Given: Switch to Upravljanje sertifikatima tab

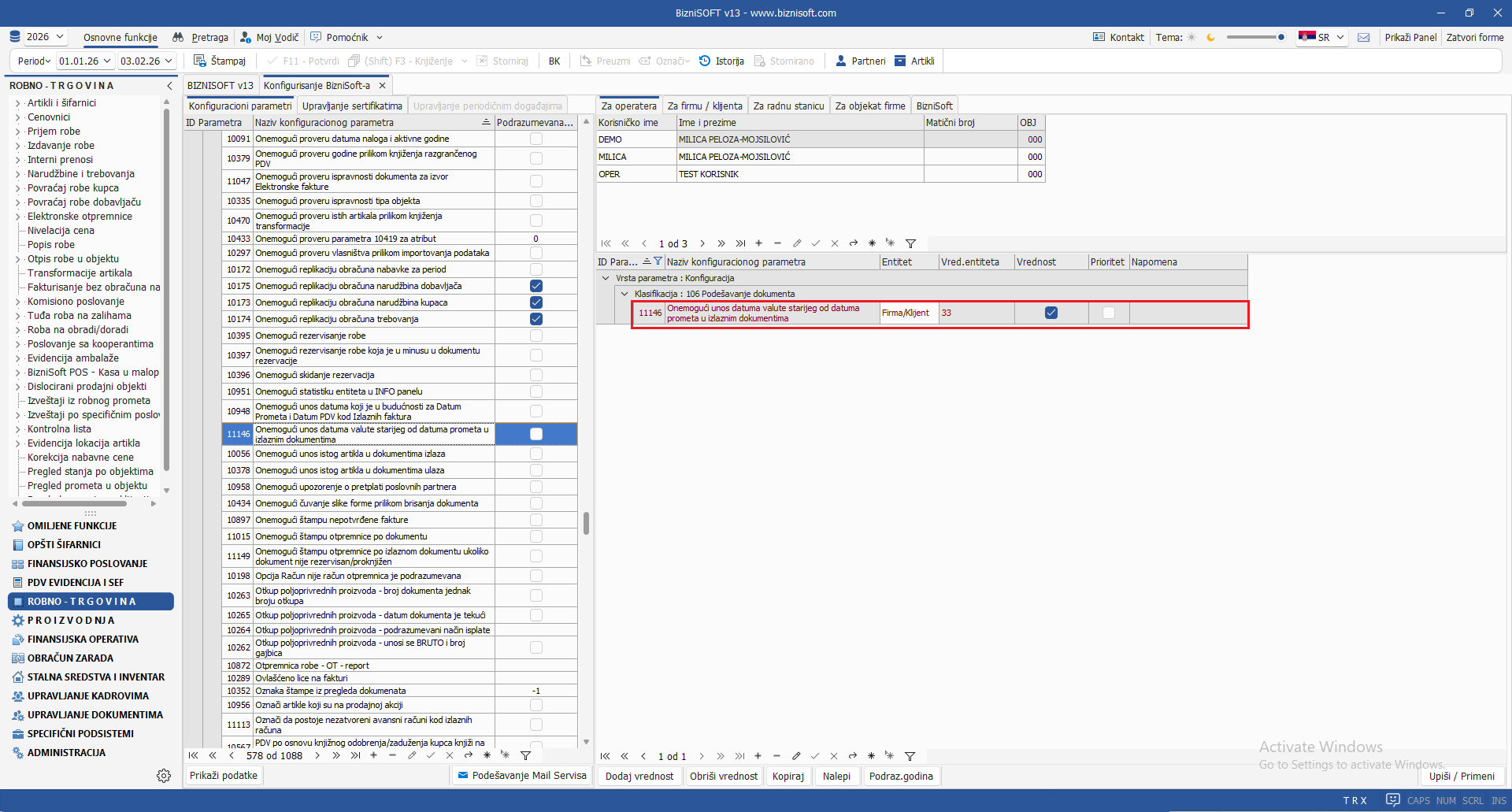Looking at the screenshot, I should pos(352,106).
